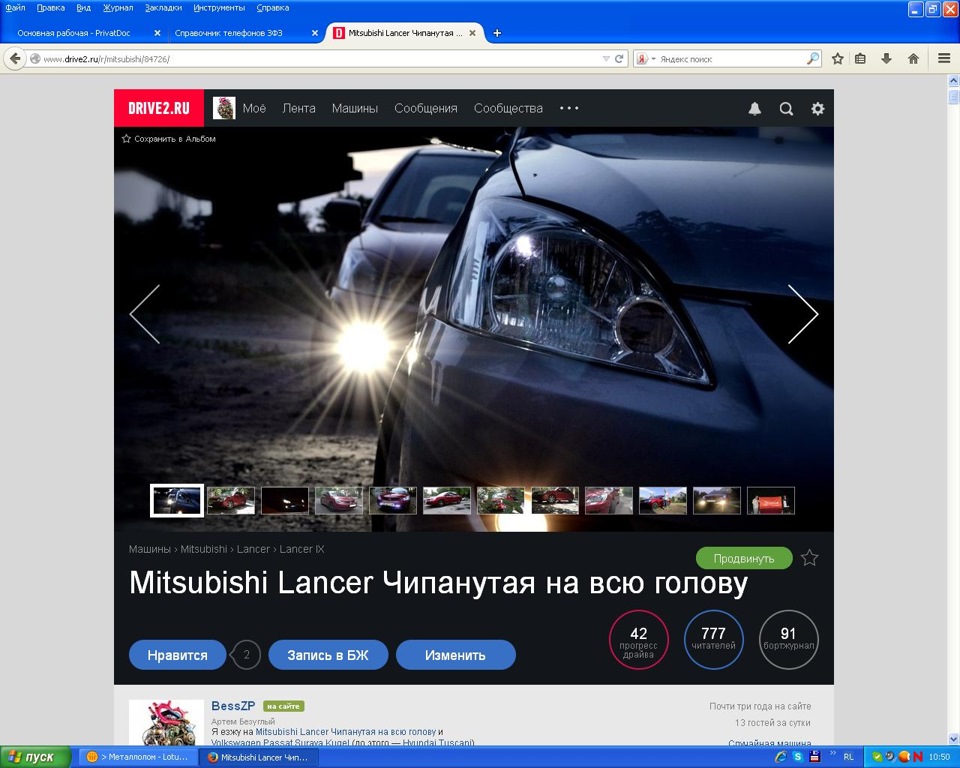Open downloads arrow icon
Image resolution: width=960 pixels, height=768 pixels.
point(886,59)
